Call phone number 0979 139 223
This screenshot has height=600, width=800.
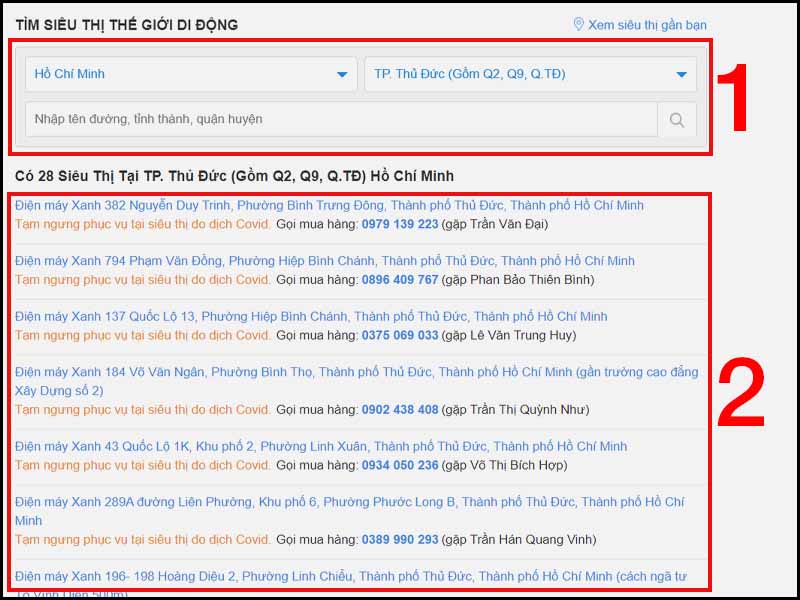pyautogui.click(x=400, y=224)
